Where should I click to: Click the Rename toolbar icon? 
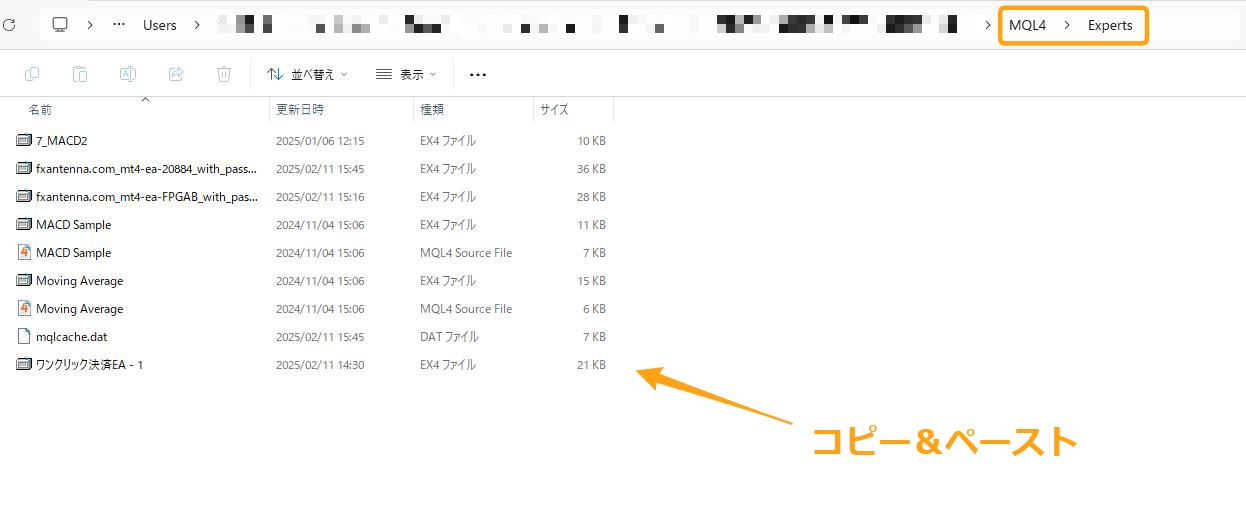tap(128, 74)
